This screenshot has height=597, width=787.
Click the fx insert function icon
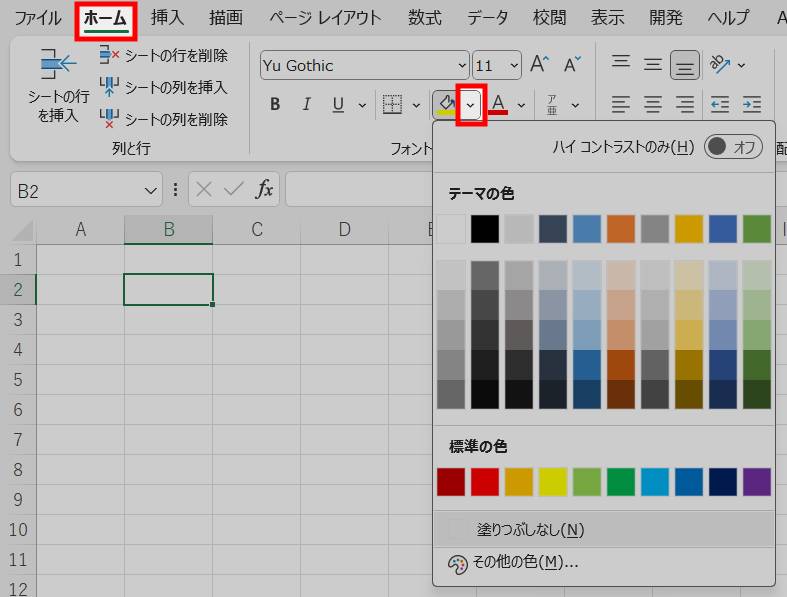click(x=265, y=189)
